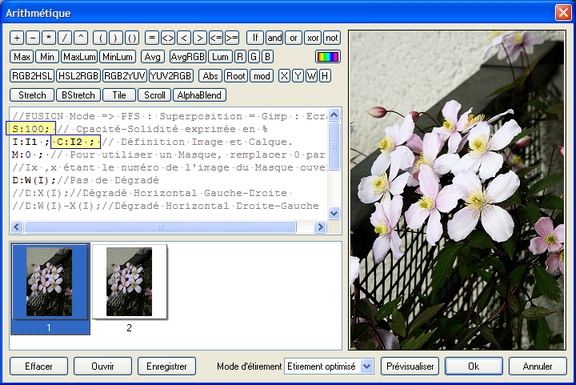Image resolution: width=576 pixels, height=385 pixels.
Task: Select the B channel button
Action: (x=267, y=57)
